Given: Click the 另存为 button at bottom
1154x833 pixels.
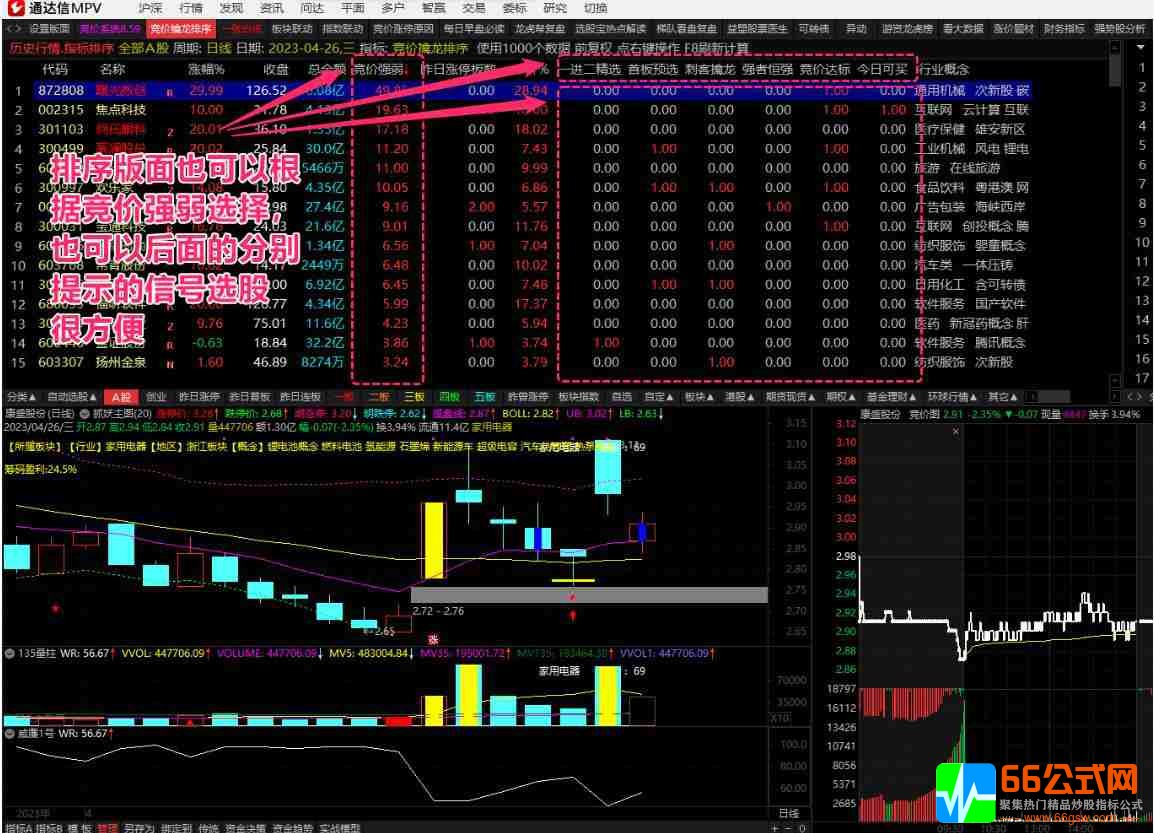Looking at the screenshot, I should point(139,828).
